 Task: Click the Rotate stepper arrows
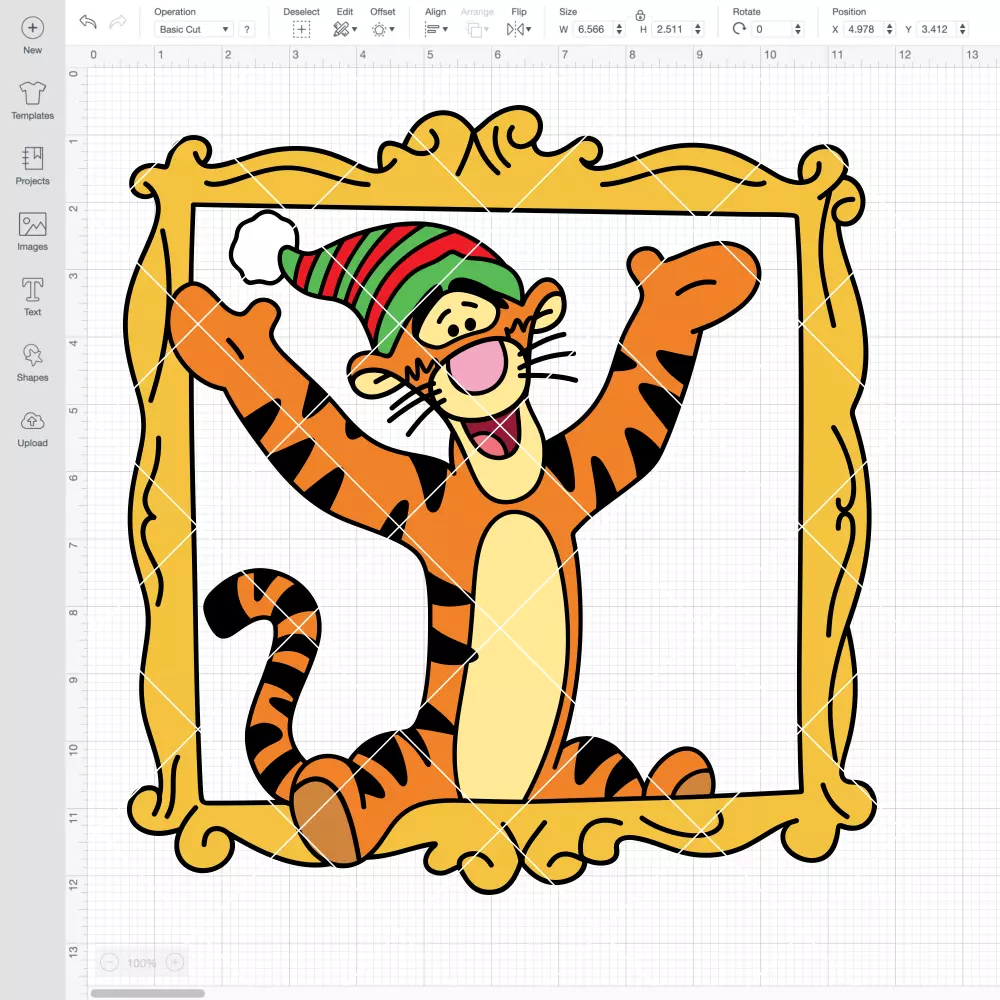tap(798, 29)
